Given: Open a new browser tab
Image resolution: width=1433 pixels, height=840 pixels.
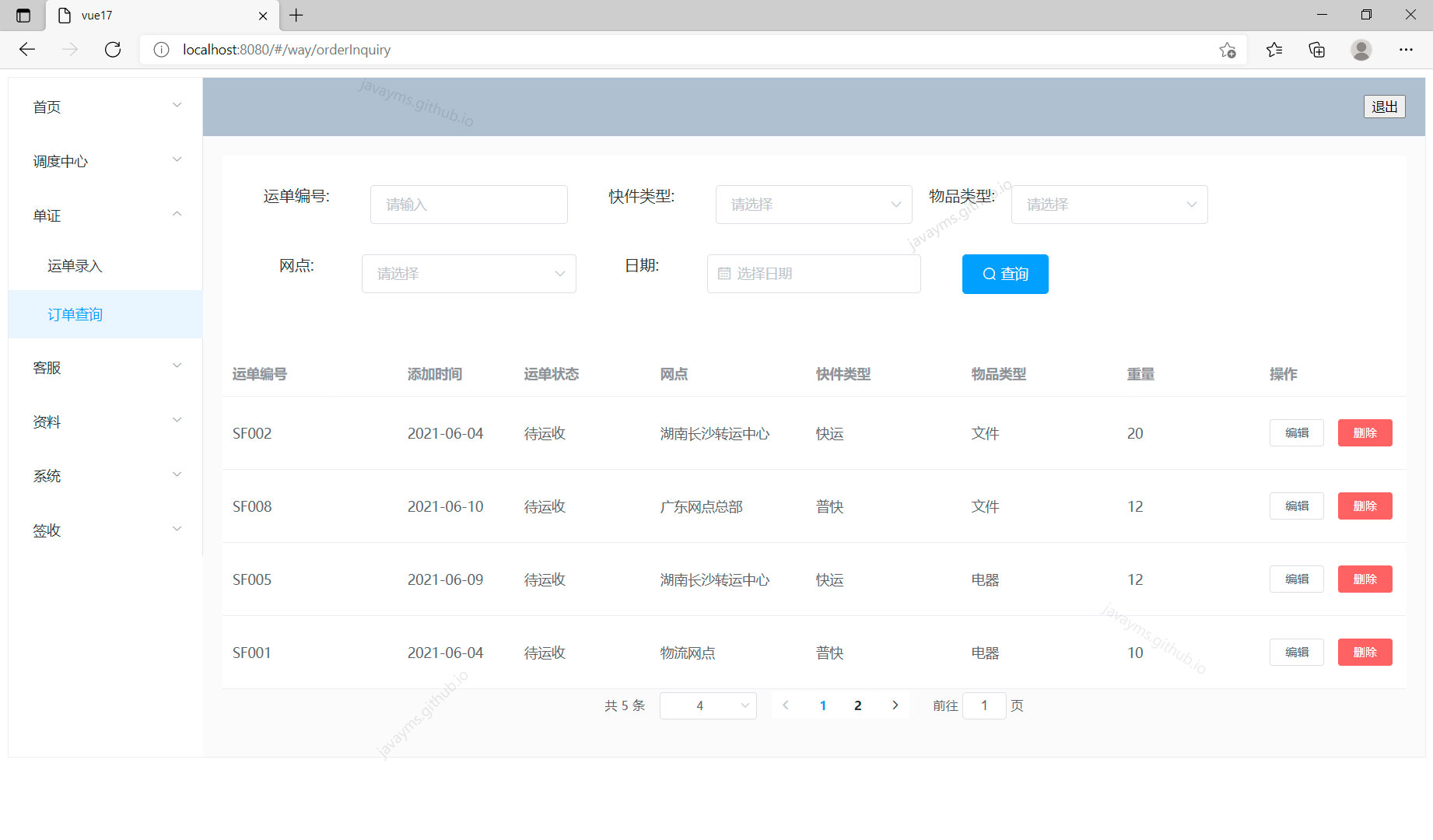Looking at the screenshot, I should click(x=296, y=15).
